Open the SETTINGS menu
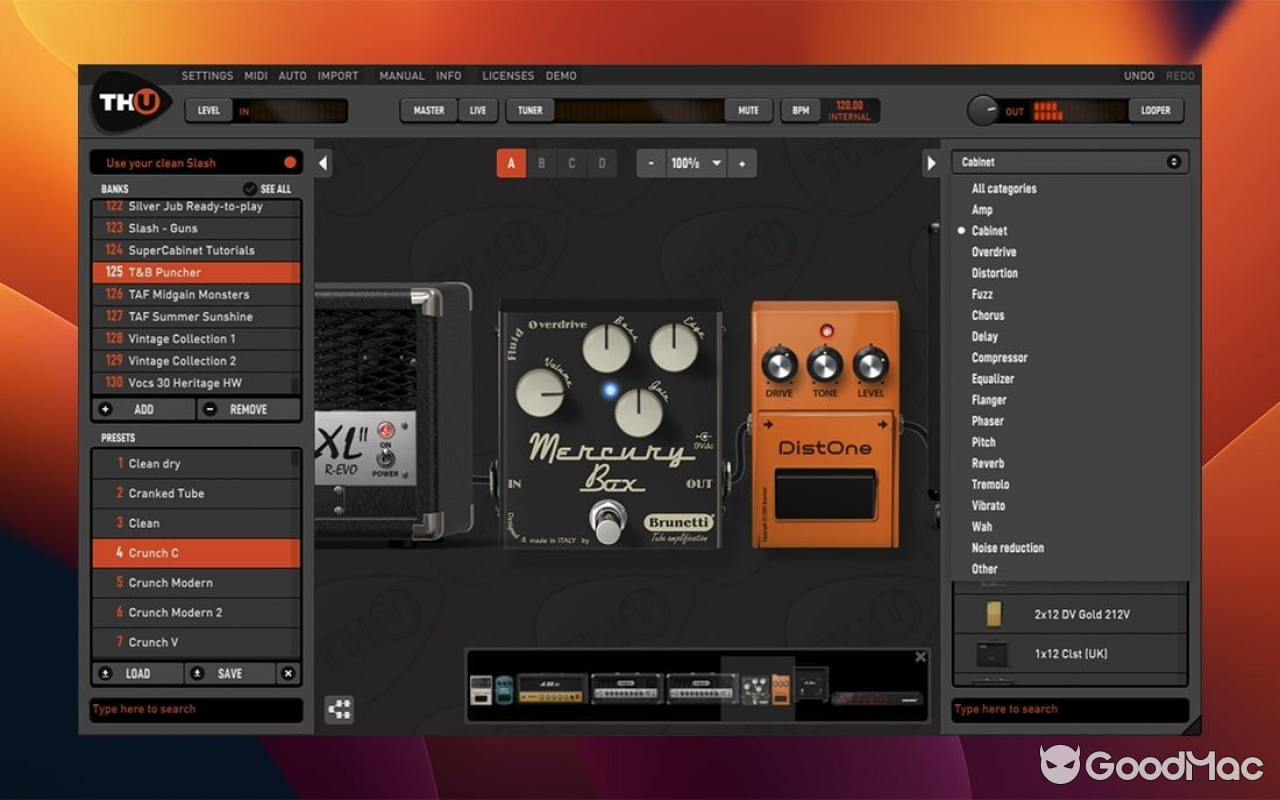This screenshot has width=1280, height=800. click(207, 75)
